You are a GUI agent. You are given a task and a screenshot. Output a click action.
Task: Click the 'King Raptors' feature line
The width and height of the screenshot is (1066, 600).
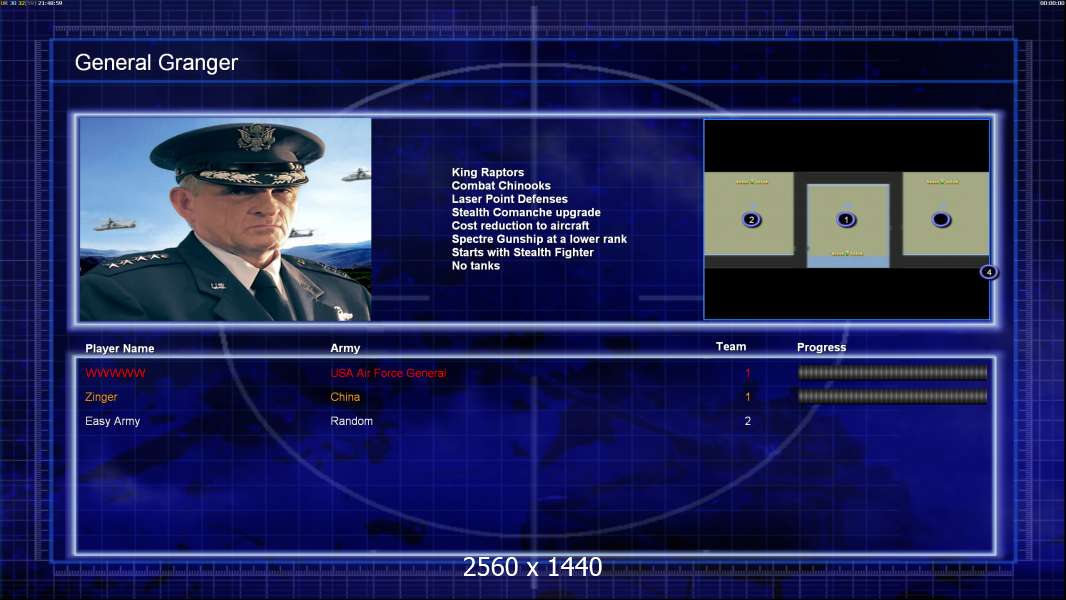point(487,173)
